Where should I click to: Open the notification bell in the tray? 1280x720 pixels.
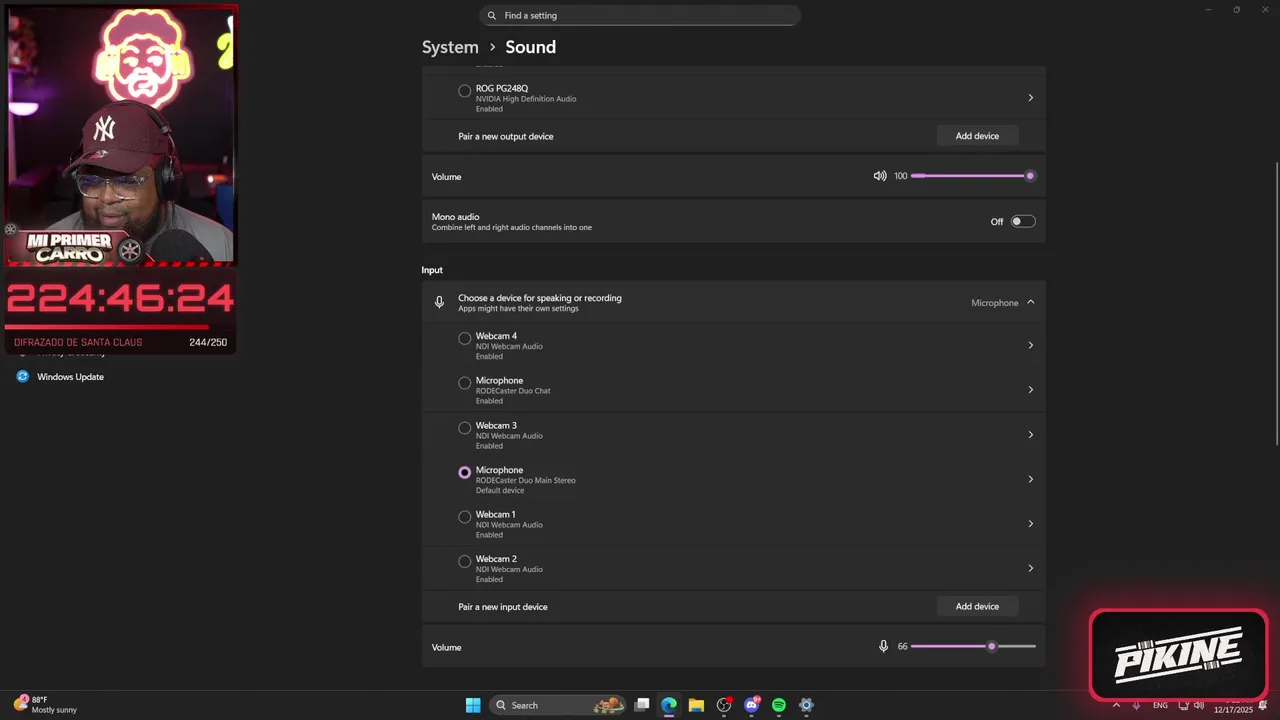coord(1263,706)
